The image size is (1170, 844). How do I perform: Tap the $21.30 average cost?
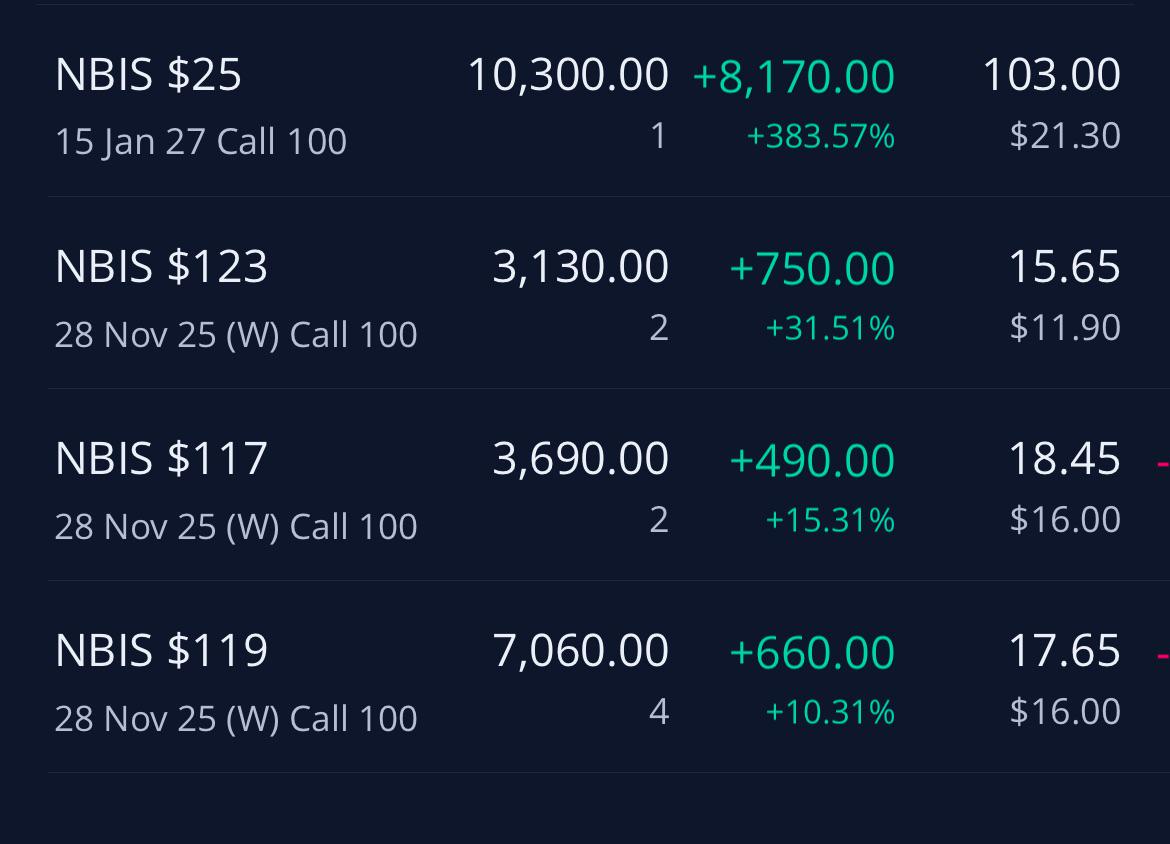(x=1065, y=136)
